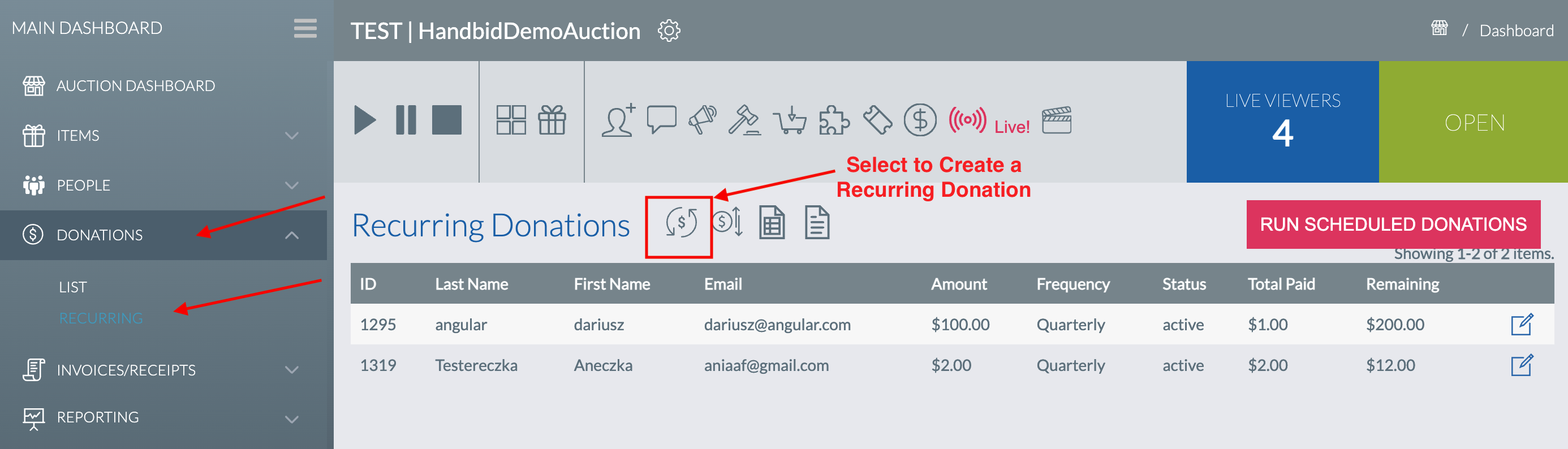Screen dimensions: 1568x449
Task: Open the add bidder person icon
Action: pyautogui.click(x=618, y=120)
